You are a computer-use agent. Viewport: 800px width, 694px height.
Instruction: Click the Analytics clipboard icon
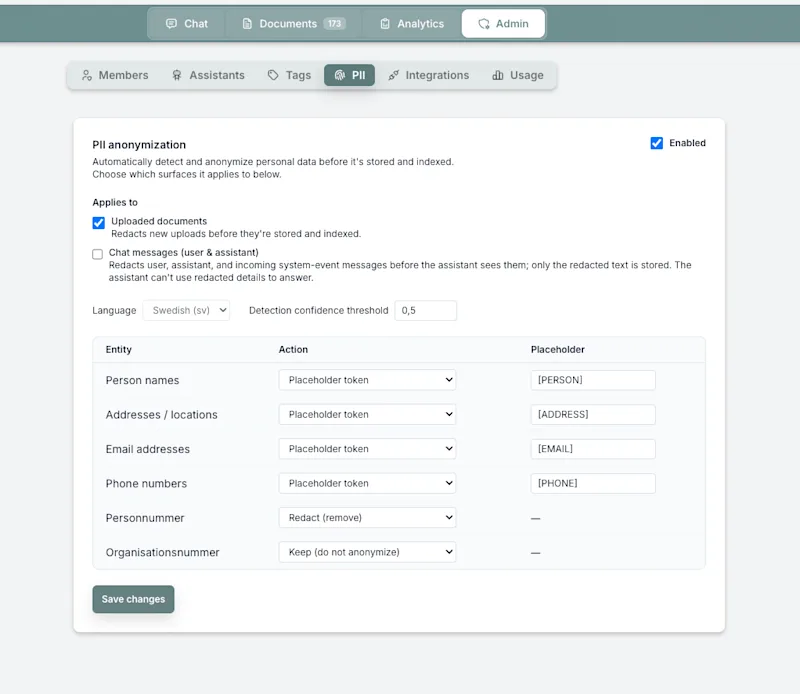pos(385,23)
